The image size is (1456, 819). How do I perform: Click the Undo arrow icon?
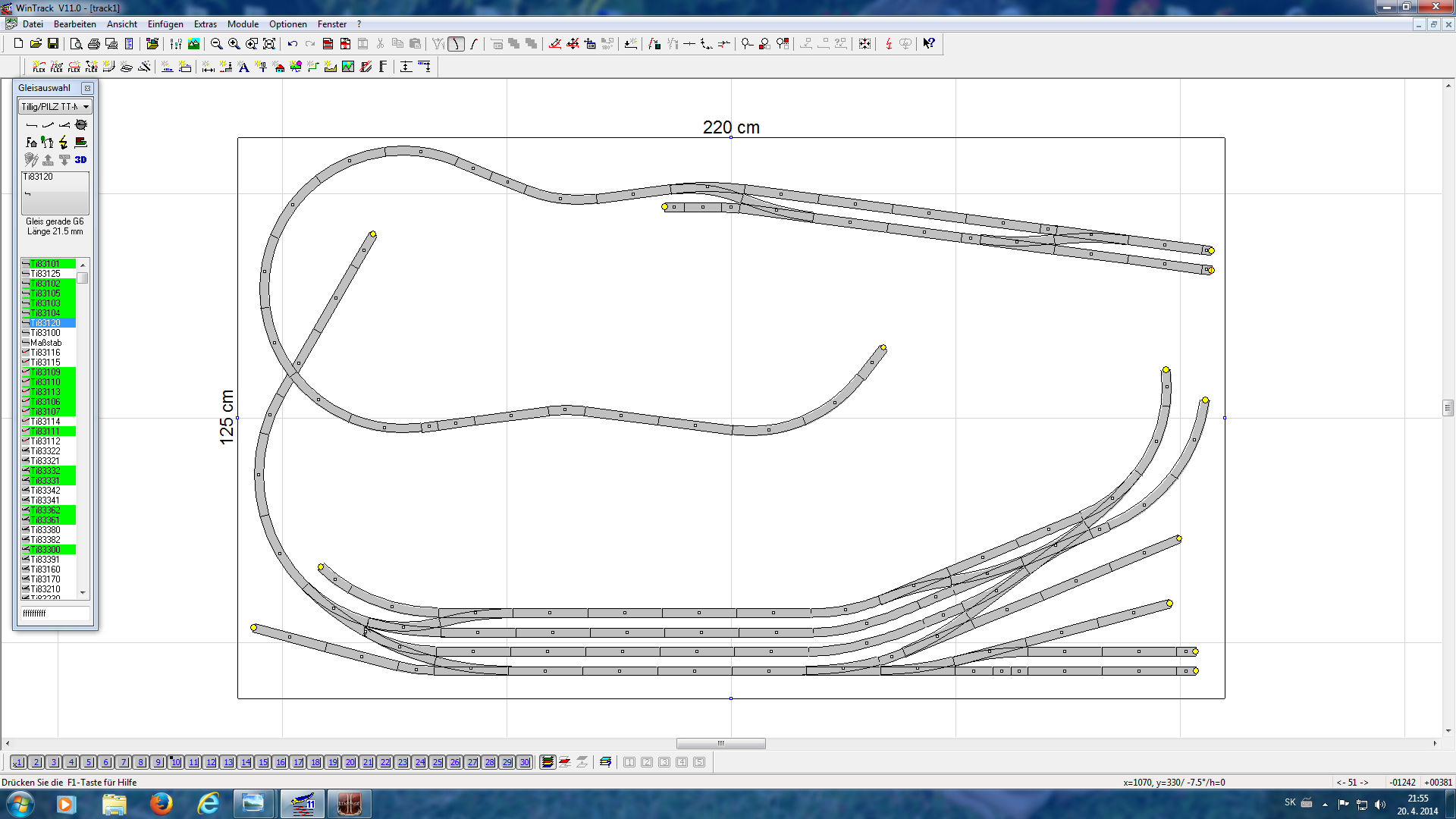(292, 44)
